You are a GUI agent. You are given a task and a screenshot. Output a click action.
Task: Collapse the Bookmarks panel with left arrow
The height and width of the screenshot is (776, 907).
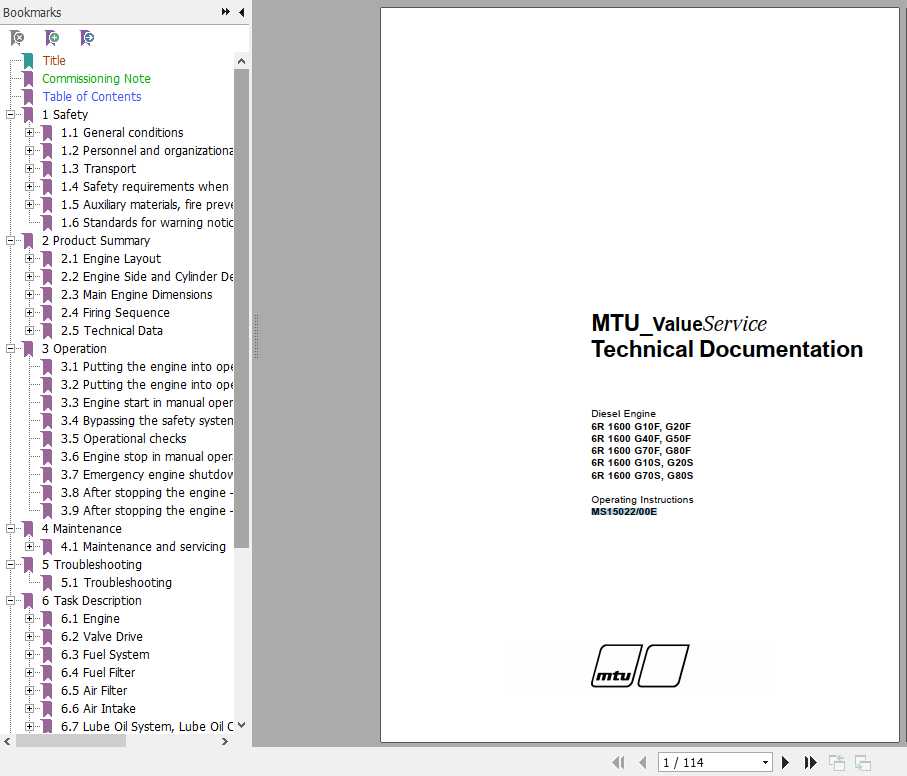242,12
